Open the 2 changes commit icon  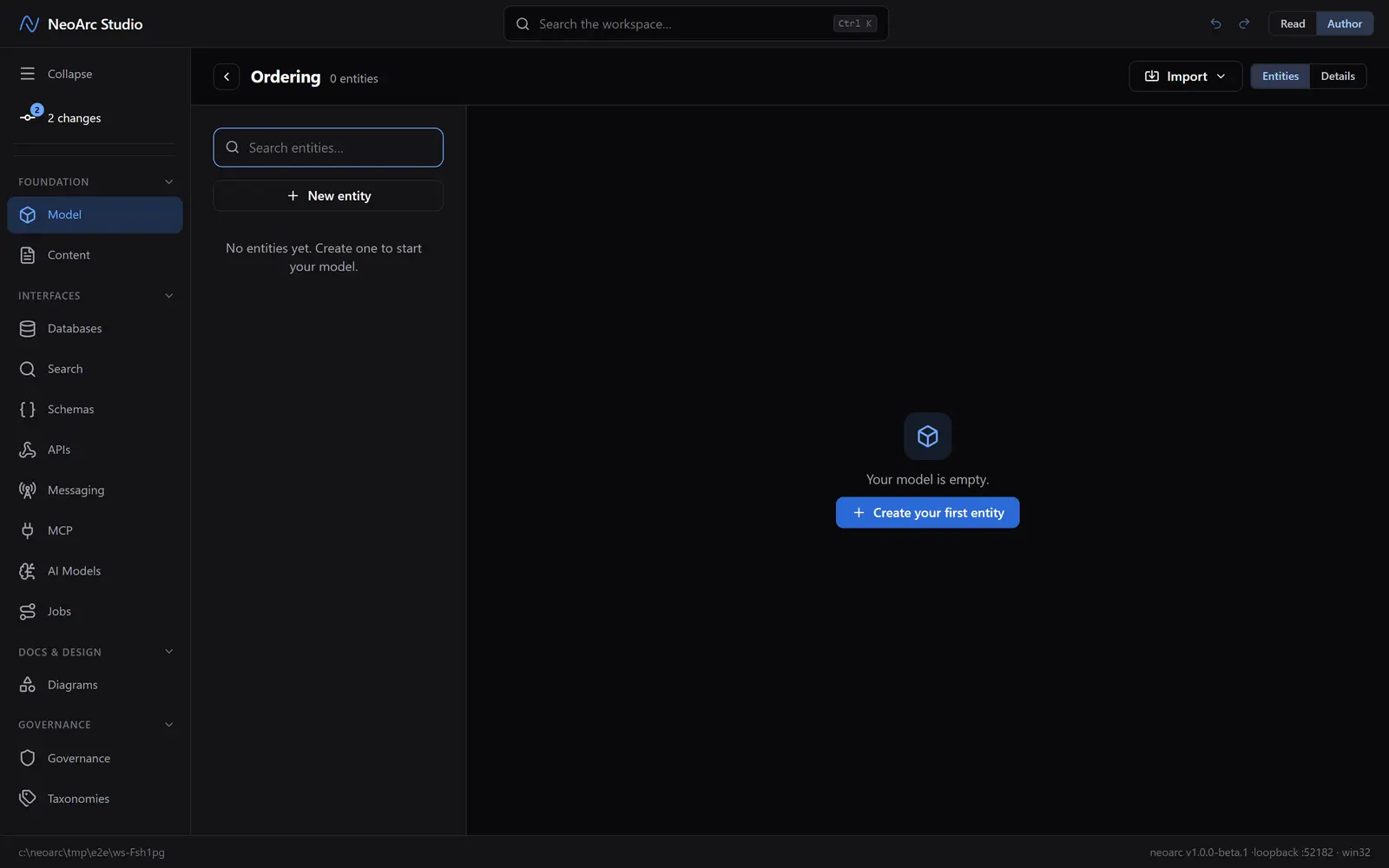(28, 117)
